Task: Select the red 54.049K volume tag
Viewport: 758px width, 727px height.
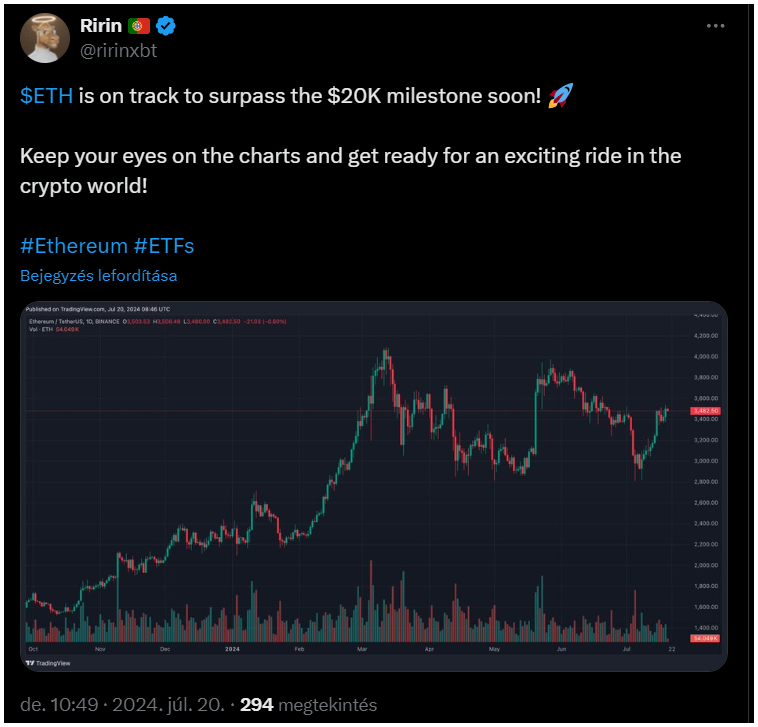Action: click(x=705, y=639)
